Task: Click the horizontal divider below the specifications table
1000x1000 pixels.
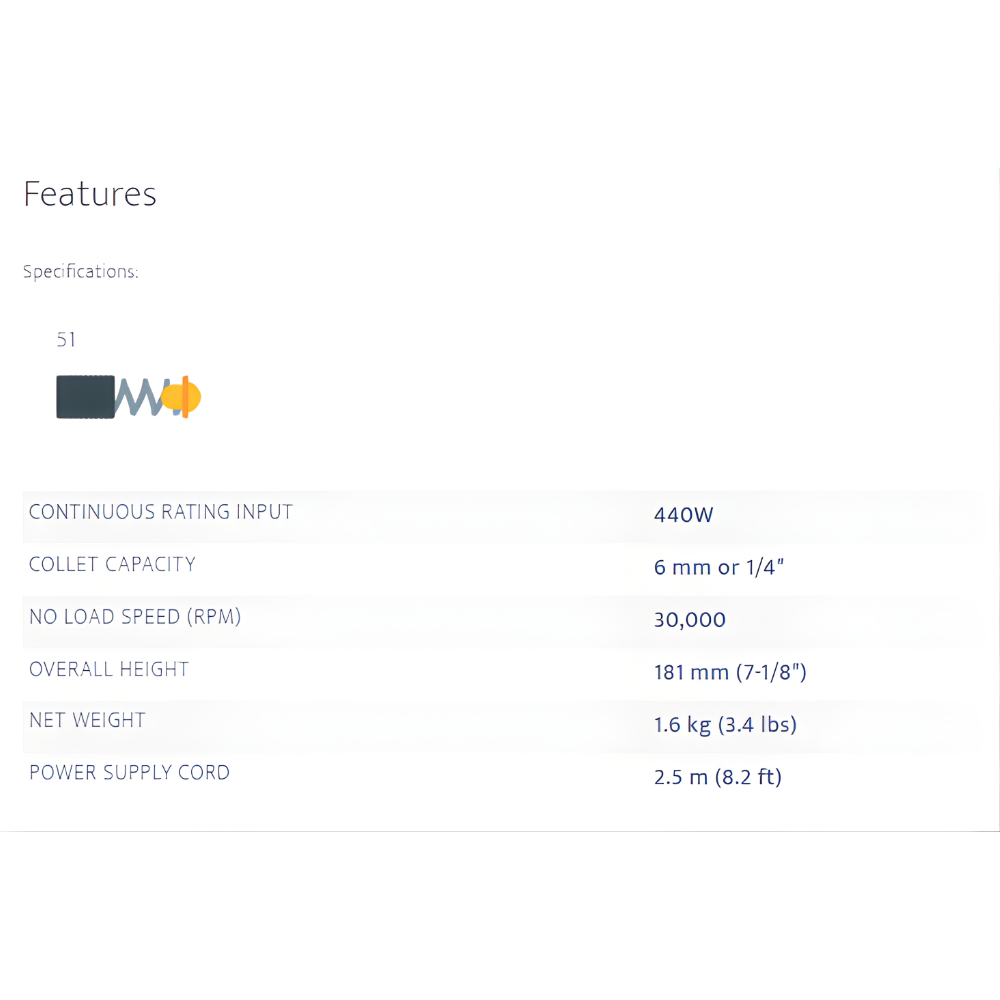Action: (x=500, y=831)
